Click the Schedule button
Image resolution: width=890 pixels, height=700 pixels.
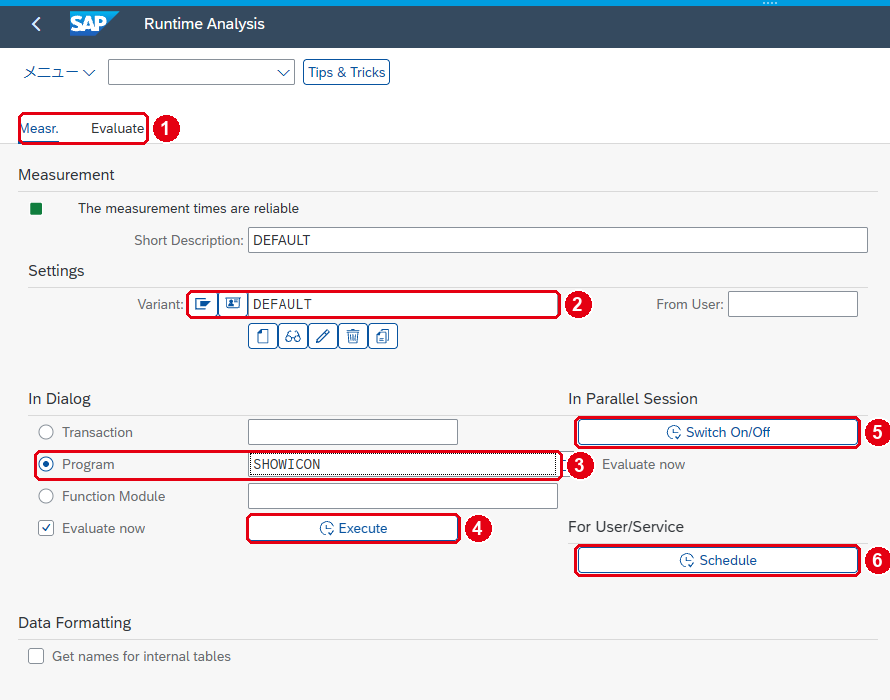point(717,560)
